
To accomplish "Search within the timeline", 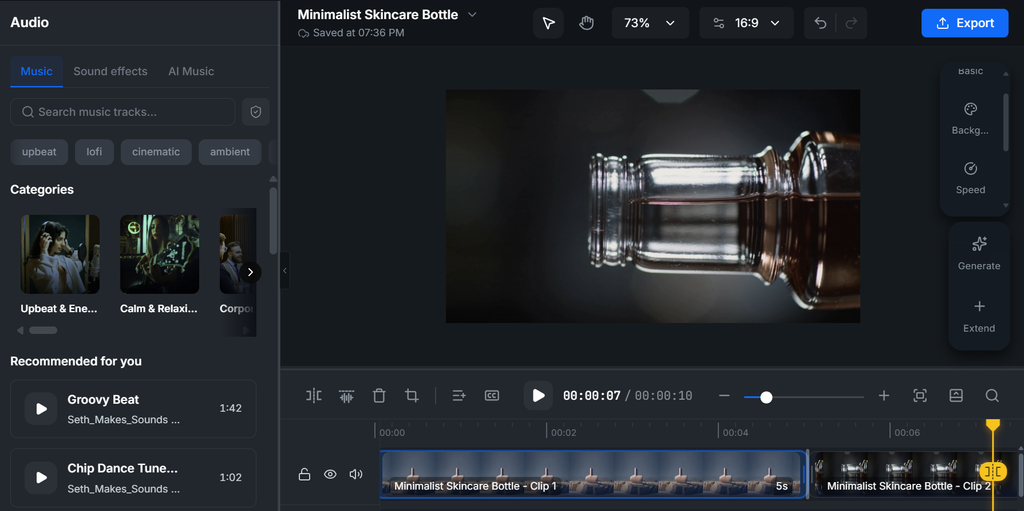I will pyautogui.click(x=991, y=395).
